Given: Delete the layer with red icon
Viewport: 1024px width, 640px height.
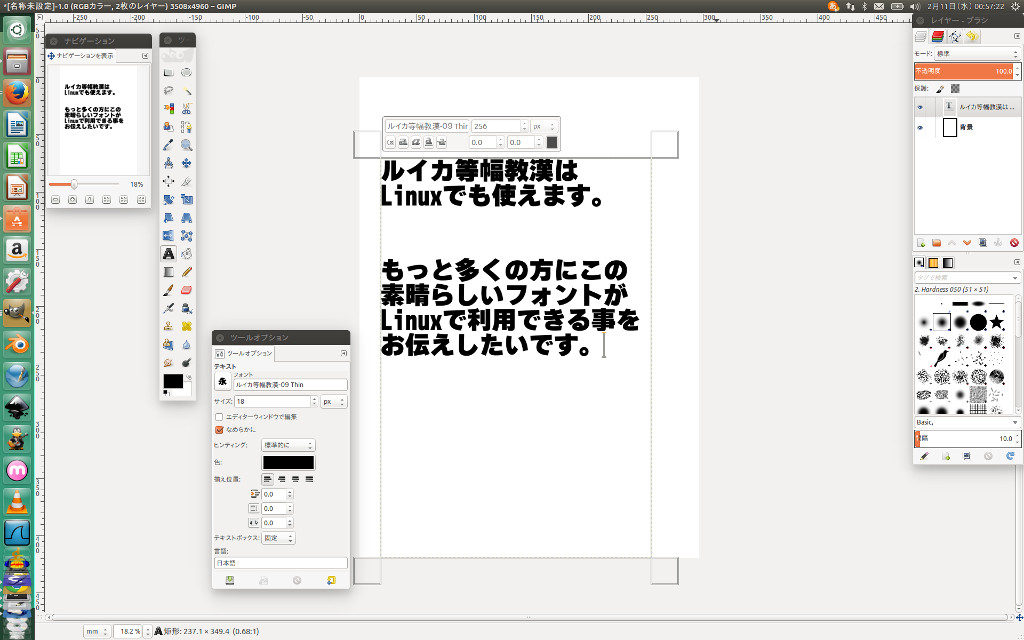Looking at the screenshot, I should 1014,243.
